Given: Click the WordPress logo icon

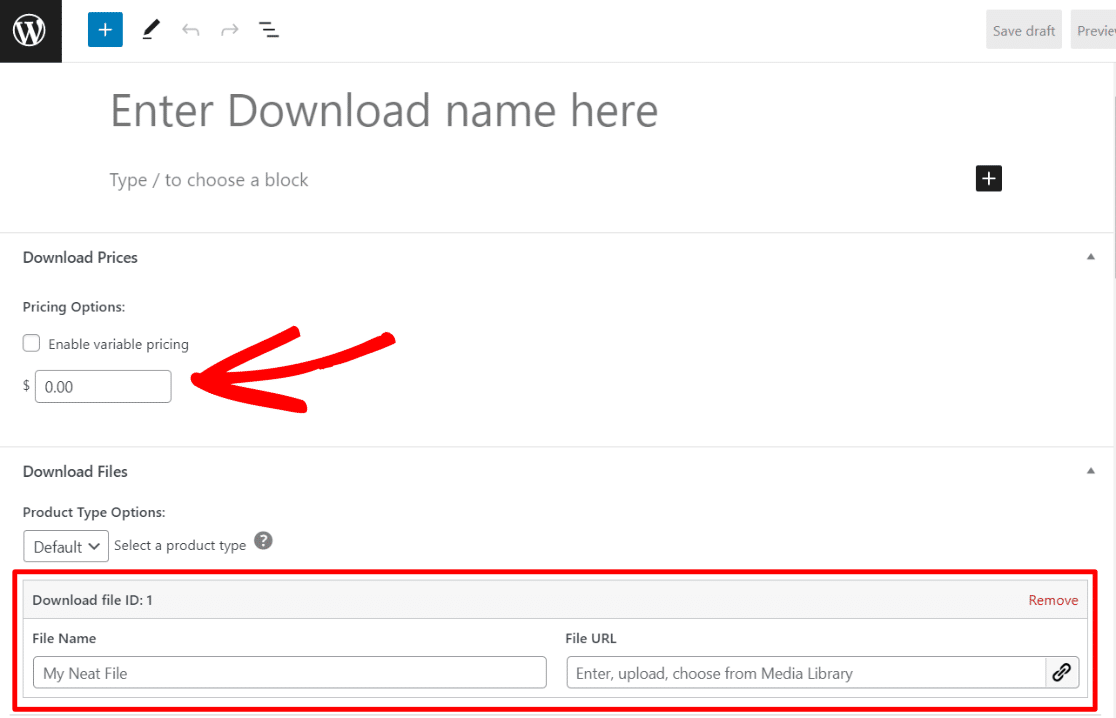Looking at the screenshot, I should pos(30,30).
